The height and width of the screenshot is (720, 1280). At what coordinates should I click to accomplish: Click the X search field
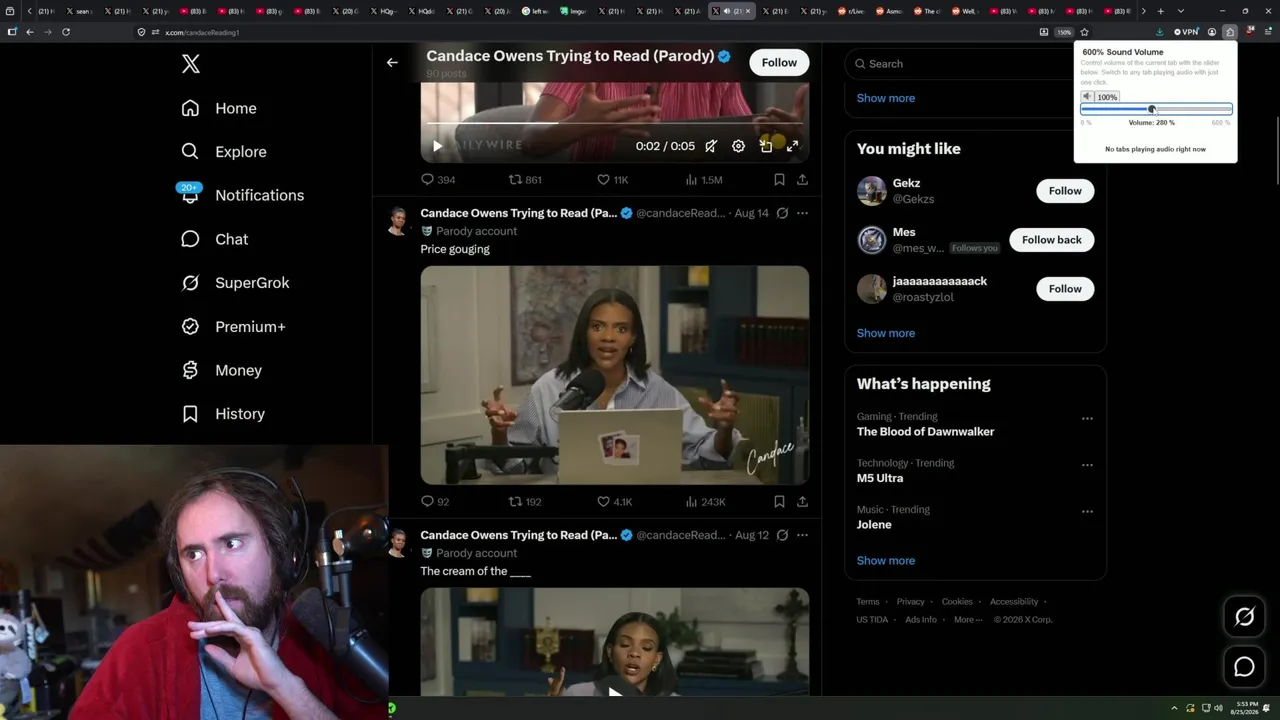(975, 64)
